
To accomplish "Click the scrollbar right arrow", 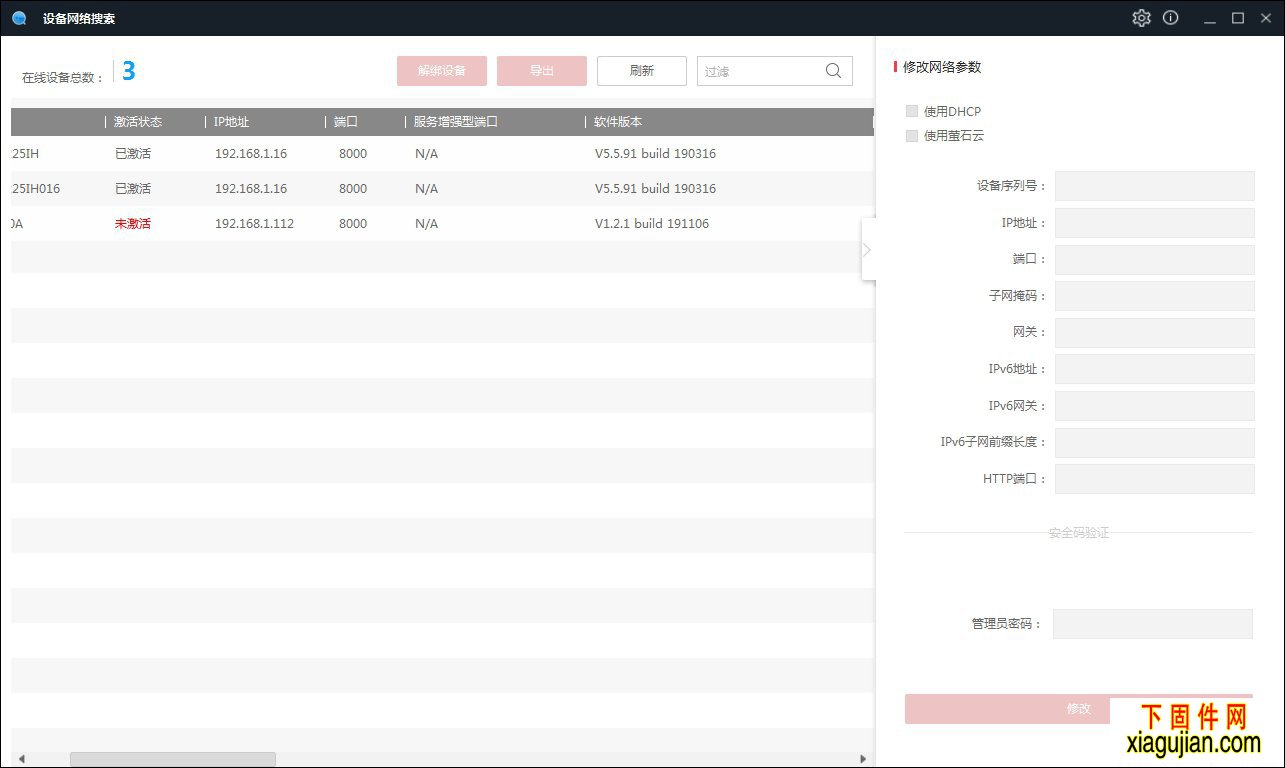I will pos(864,760).
